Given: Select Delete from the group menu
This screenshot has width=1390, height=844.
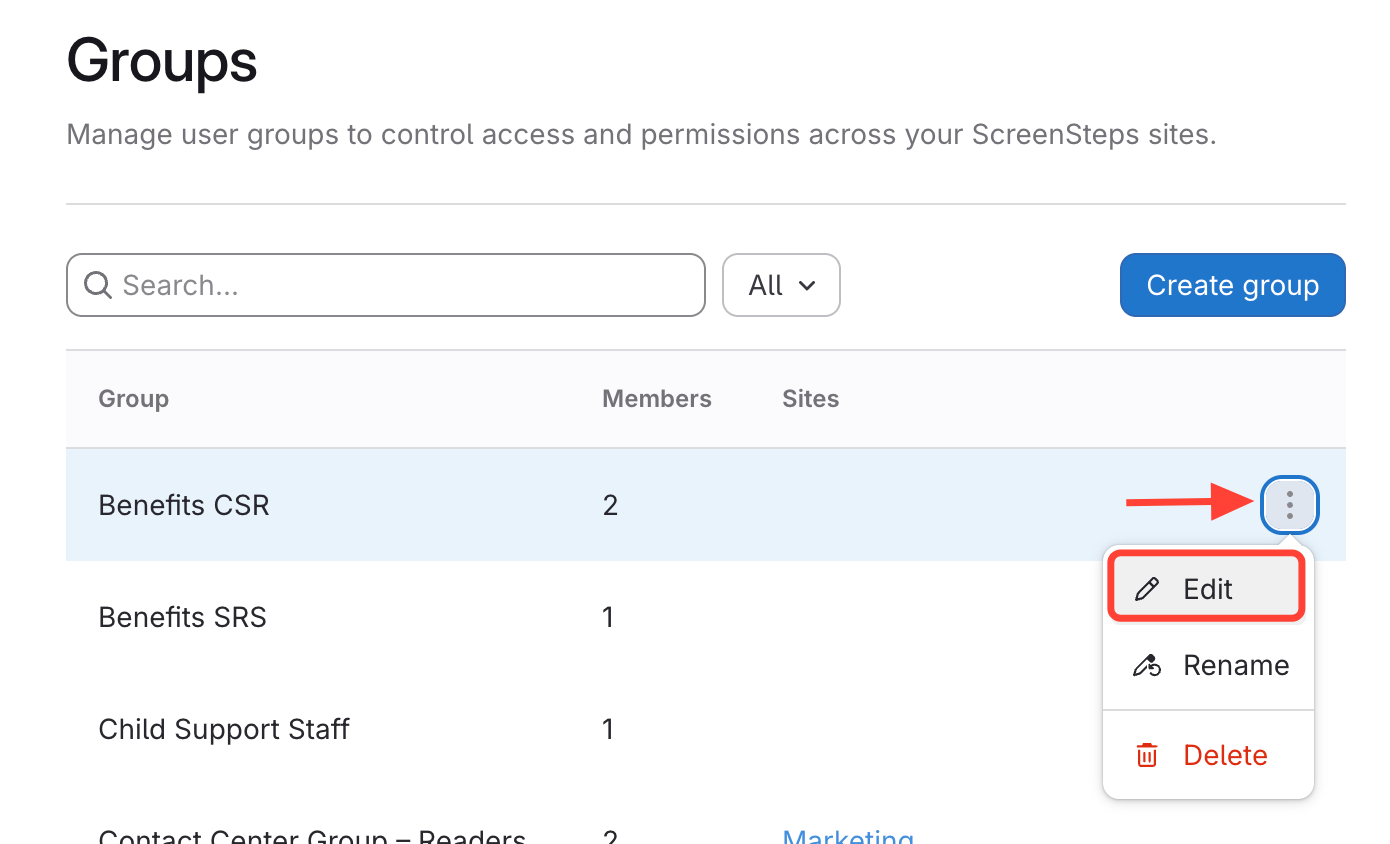Looking at the screenshot, I should pyautogui.click(x=1224, y=756).
